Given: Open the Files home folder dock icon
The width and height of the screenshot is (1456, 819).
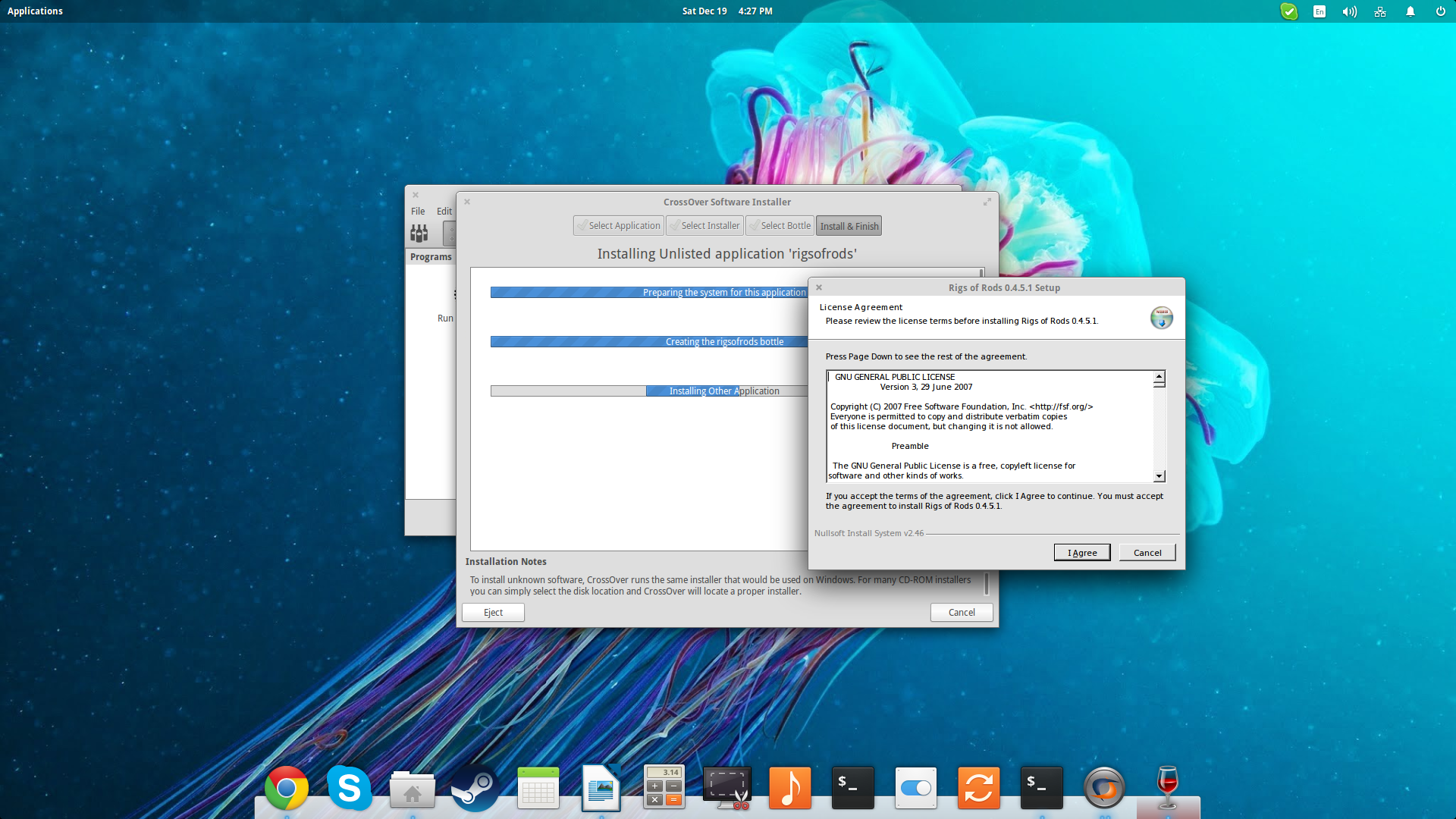Looking at the screenshot, I should 413,789.
